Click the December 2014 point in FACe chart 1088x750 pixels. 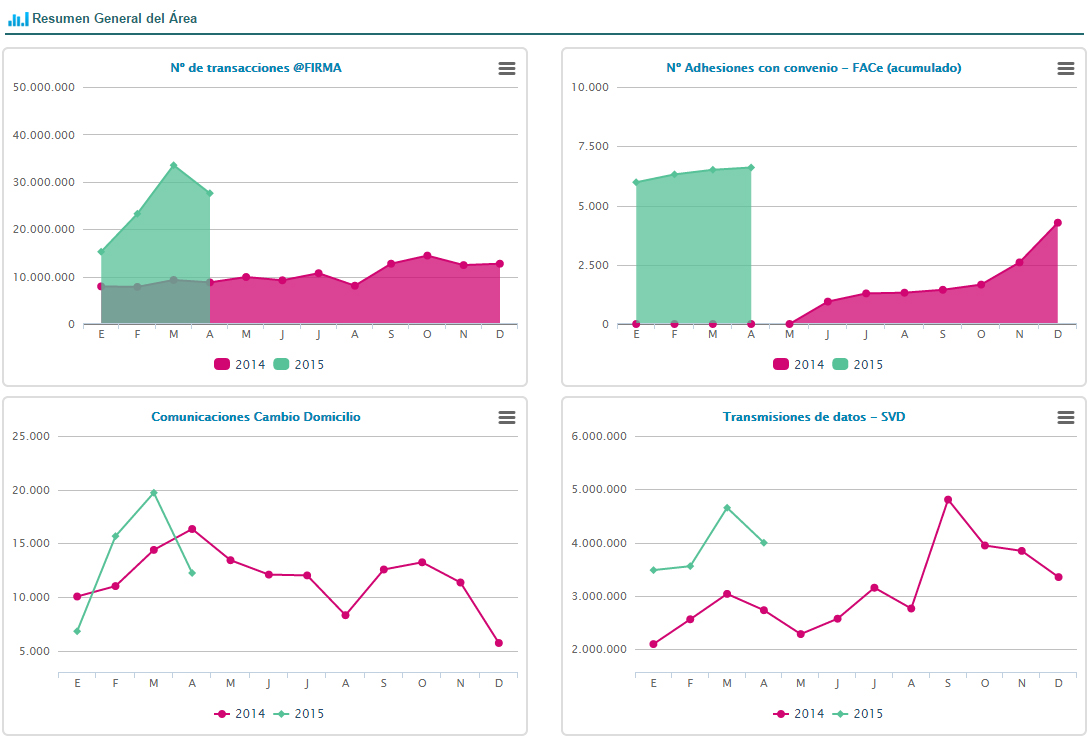1057,223
